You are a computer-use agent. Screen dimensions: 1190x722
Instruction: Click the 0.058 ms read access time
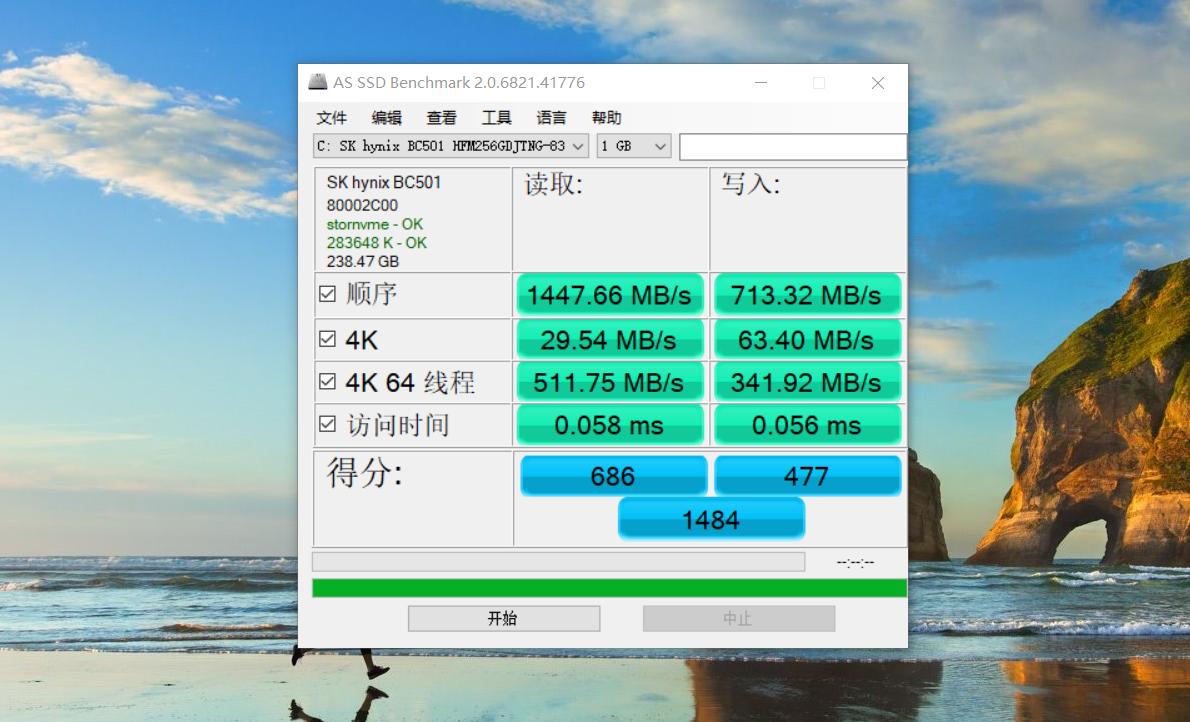[x=609, y=424]
